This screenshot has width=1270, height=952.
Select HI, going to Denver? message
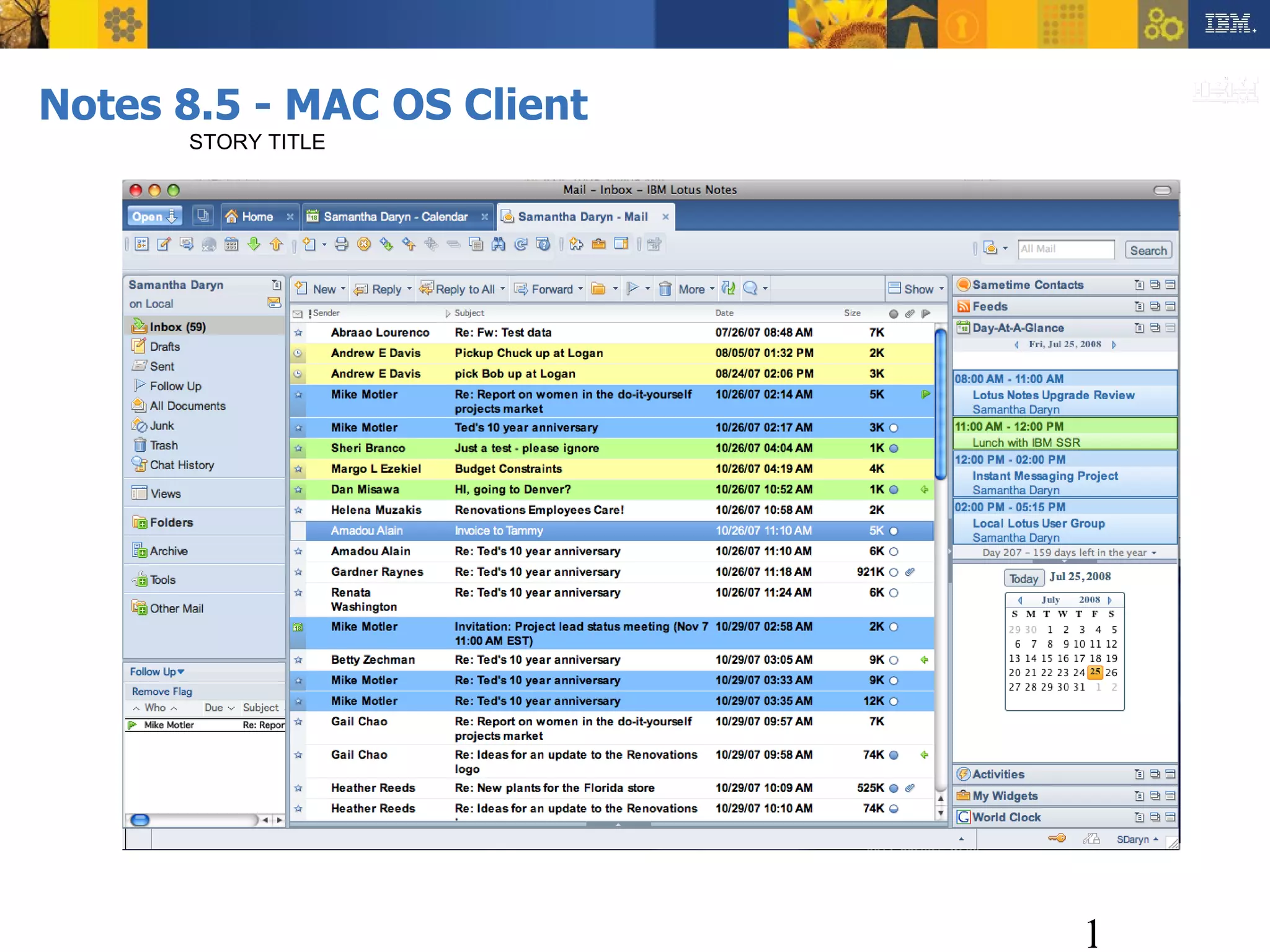coord(612,490)
